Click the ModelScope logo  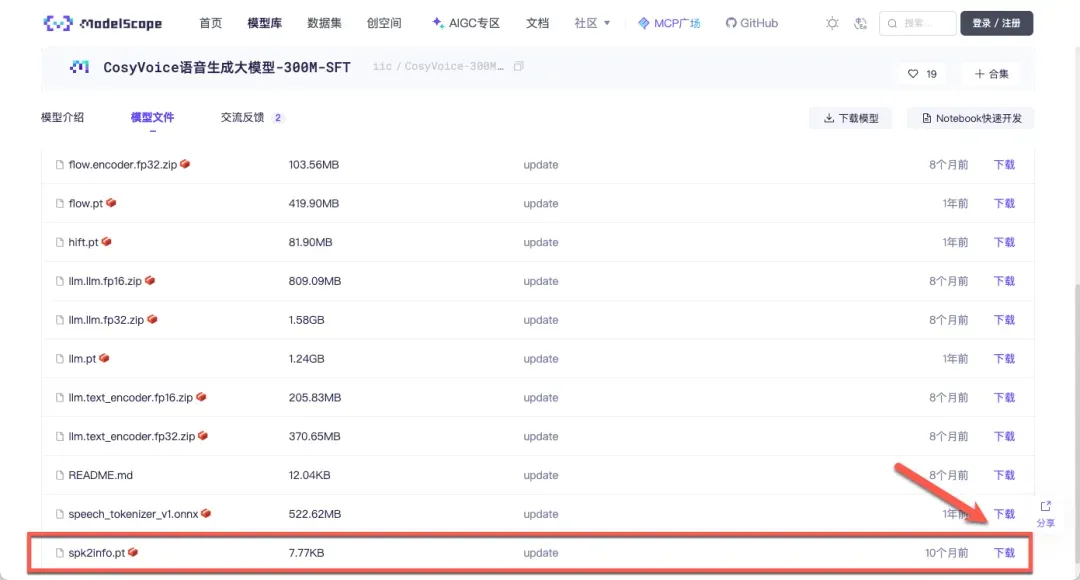(x=103, y=23)
